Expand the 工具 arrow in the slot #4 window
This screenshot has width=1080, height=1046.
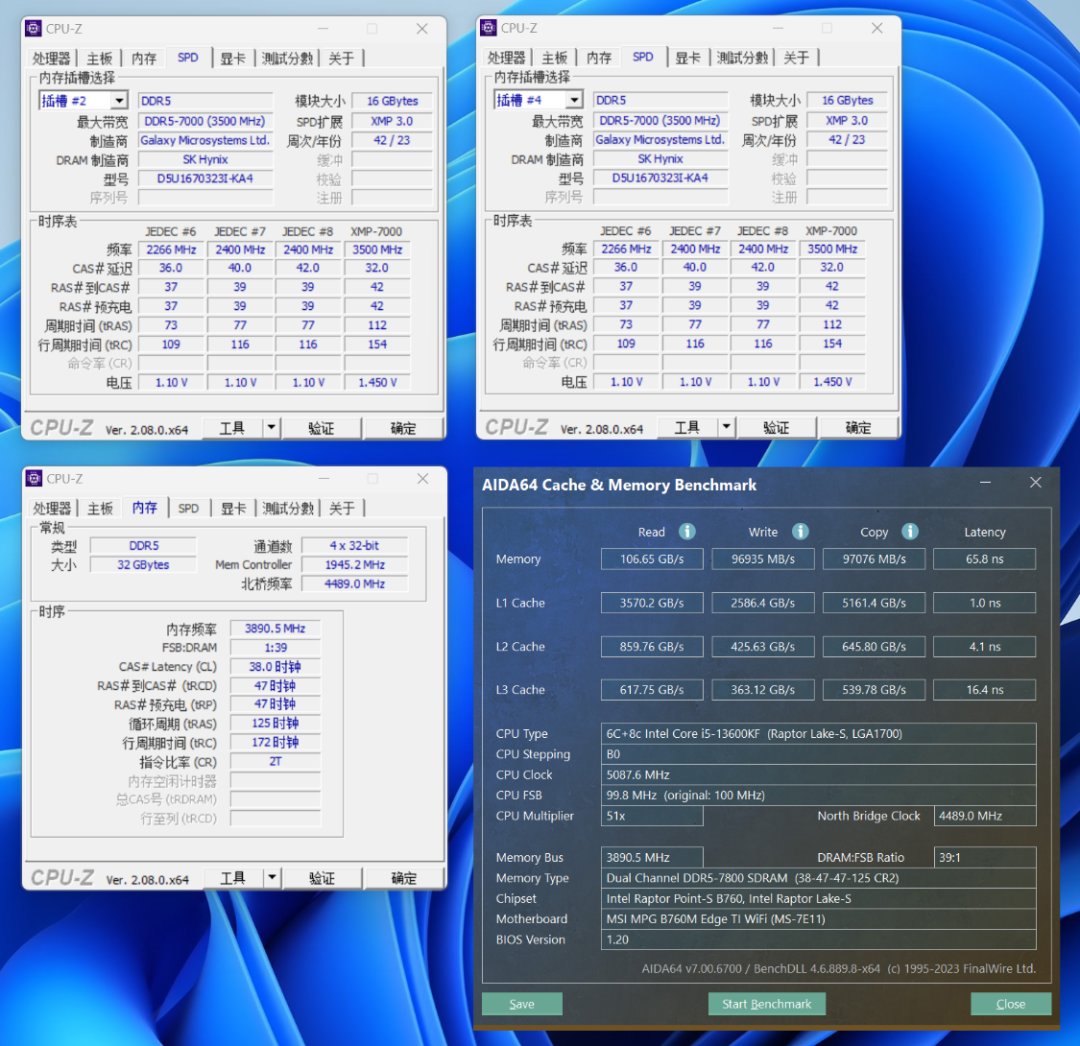[x=727, y=427]
